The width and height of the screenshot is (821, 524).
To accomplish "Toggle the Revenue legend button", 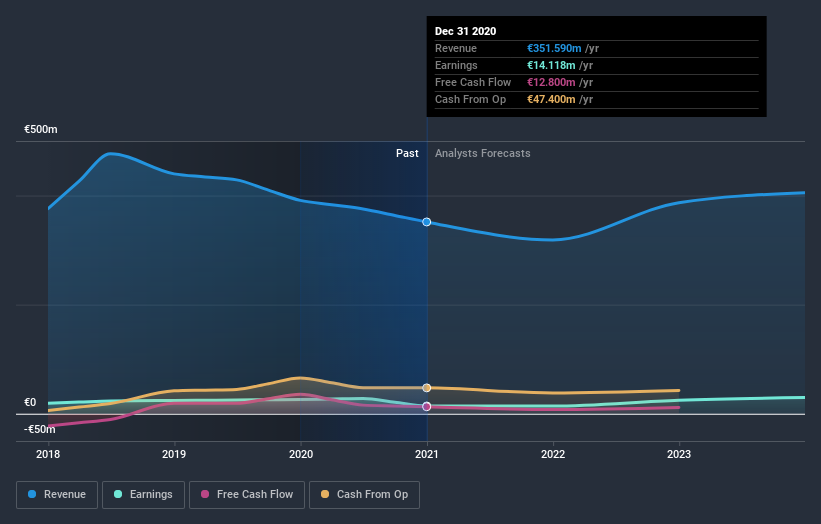I will [x=57, y=495].
